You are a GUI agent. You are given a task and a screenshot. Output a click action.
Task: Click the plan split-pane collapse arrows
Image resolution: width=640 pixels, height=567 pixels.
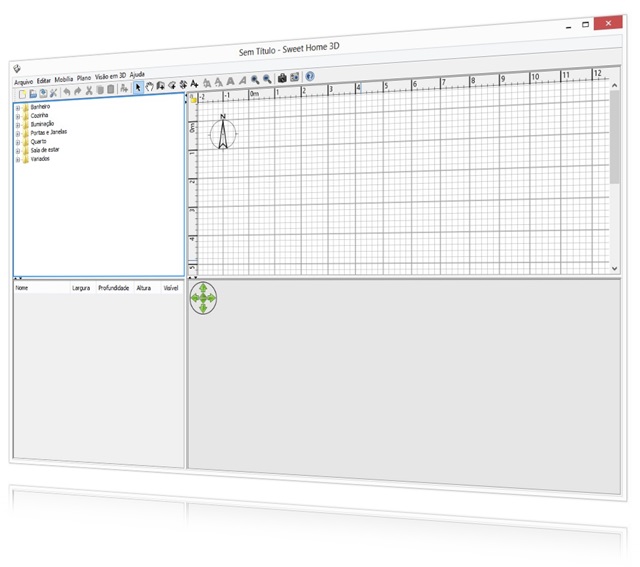(193, 278)
